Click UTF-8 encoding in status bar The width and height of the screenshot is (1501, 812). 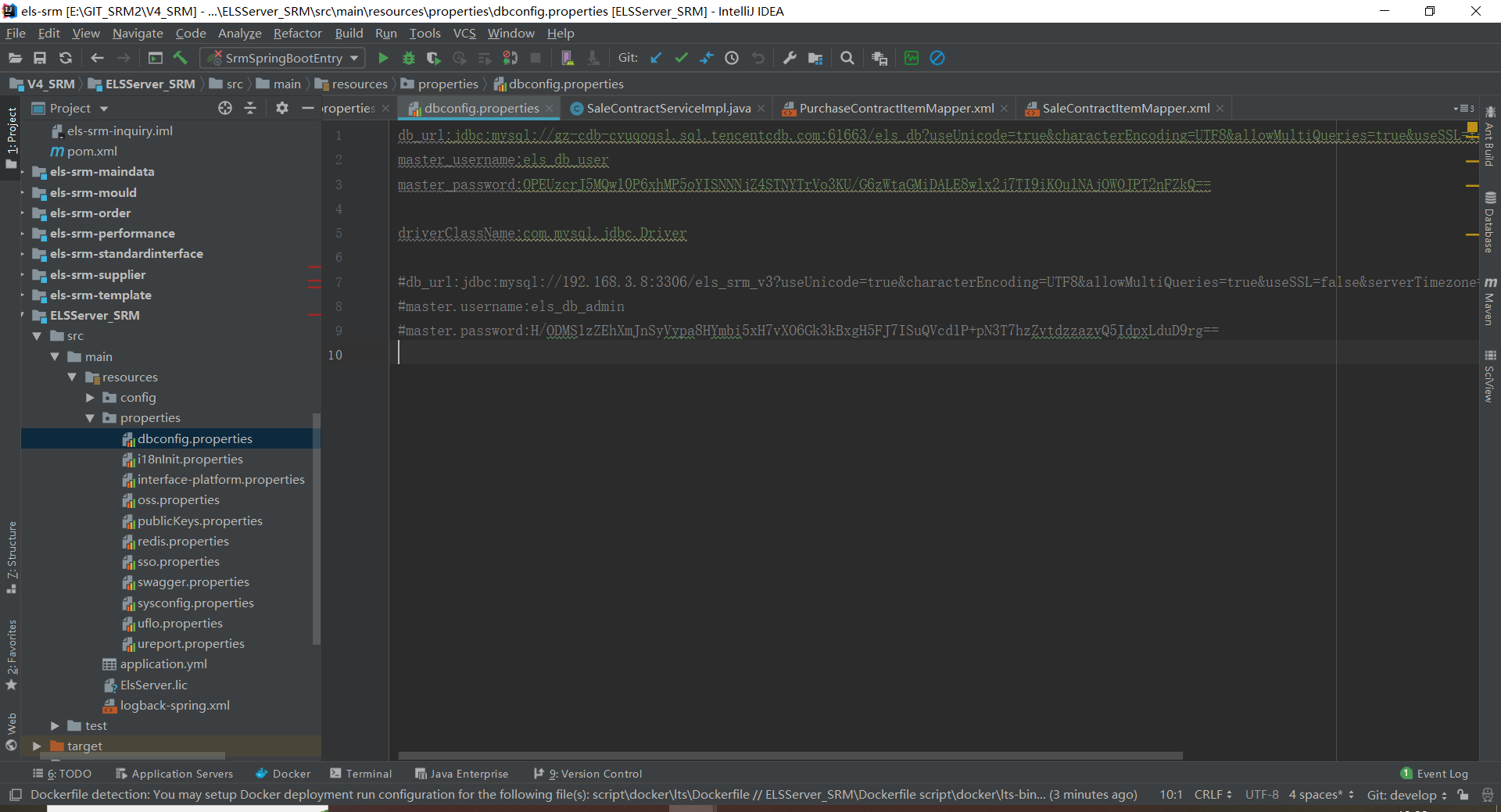1262,795
